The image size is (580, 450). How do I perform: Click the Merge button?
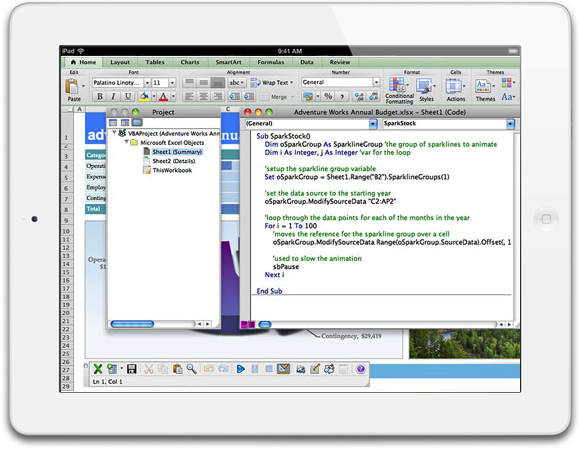coord(277,97)
